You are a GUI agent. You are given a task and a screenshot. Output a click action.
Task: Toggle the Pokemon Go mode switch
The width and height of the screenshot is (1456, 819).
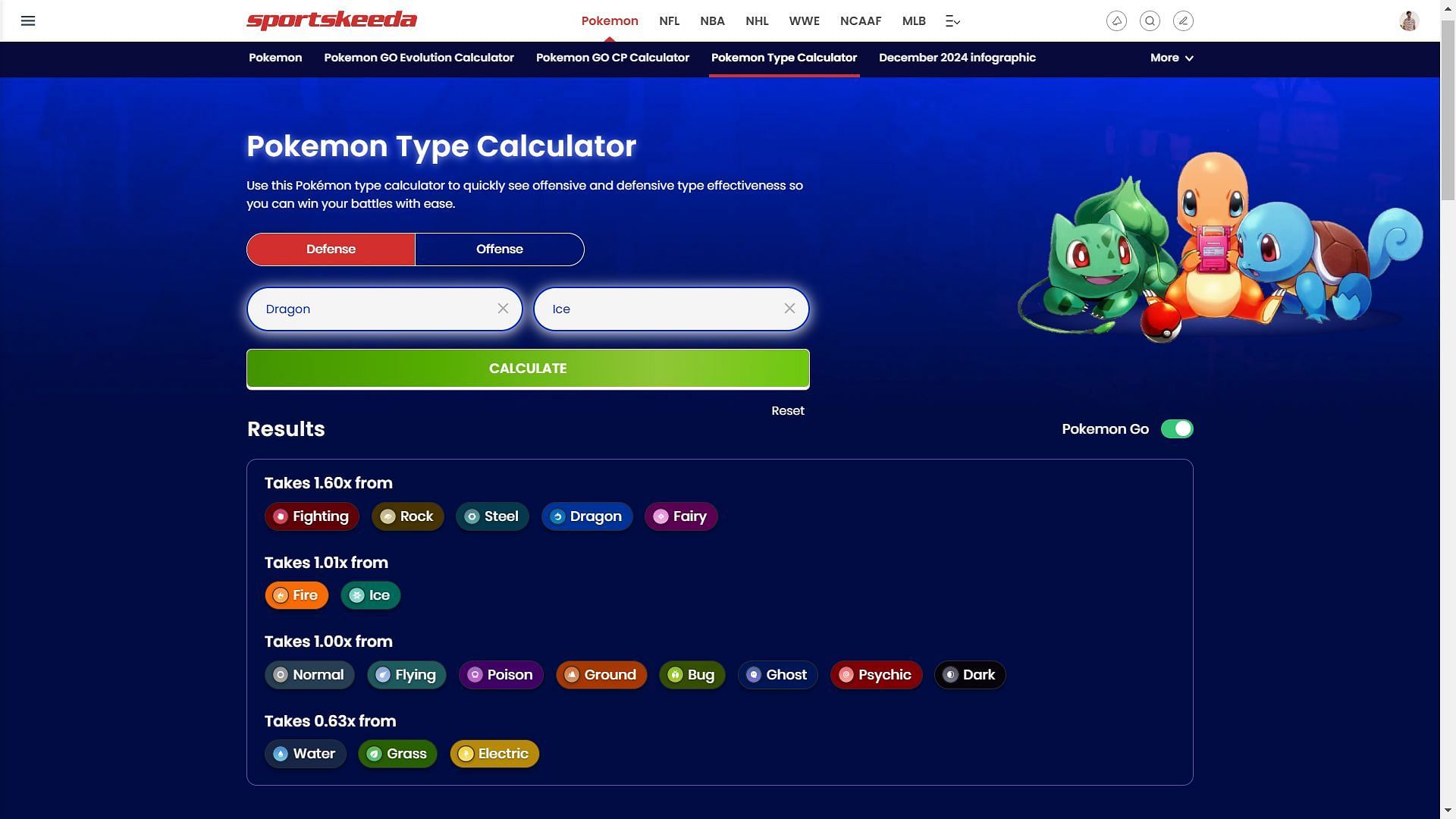1176,429
